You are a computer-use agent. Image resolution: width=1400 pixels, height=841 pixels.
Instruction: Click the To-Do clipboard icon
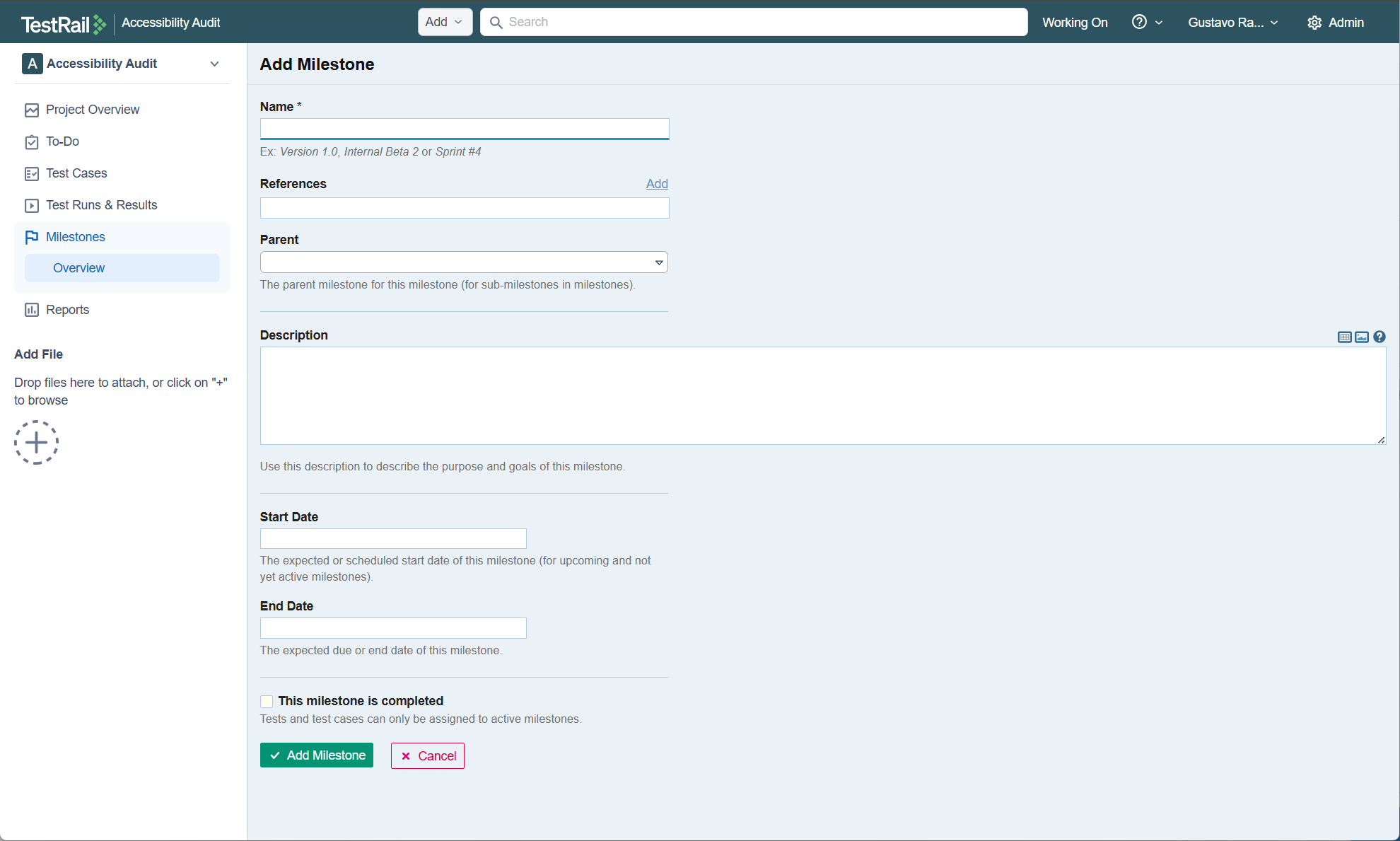(32, 142)
